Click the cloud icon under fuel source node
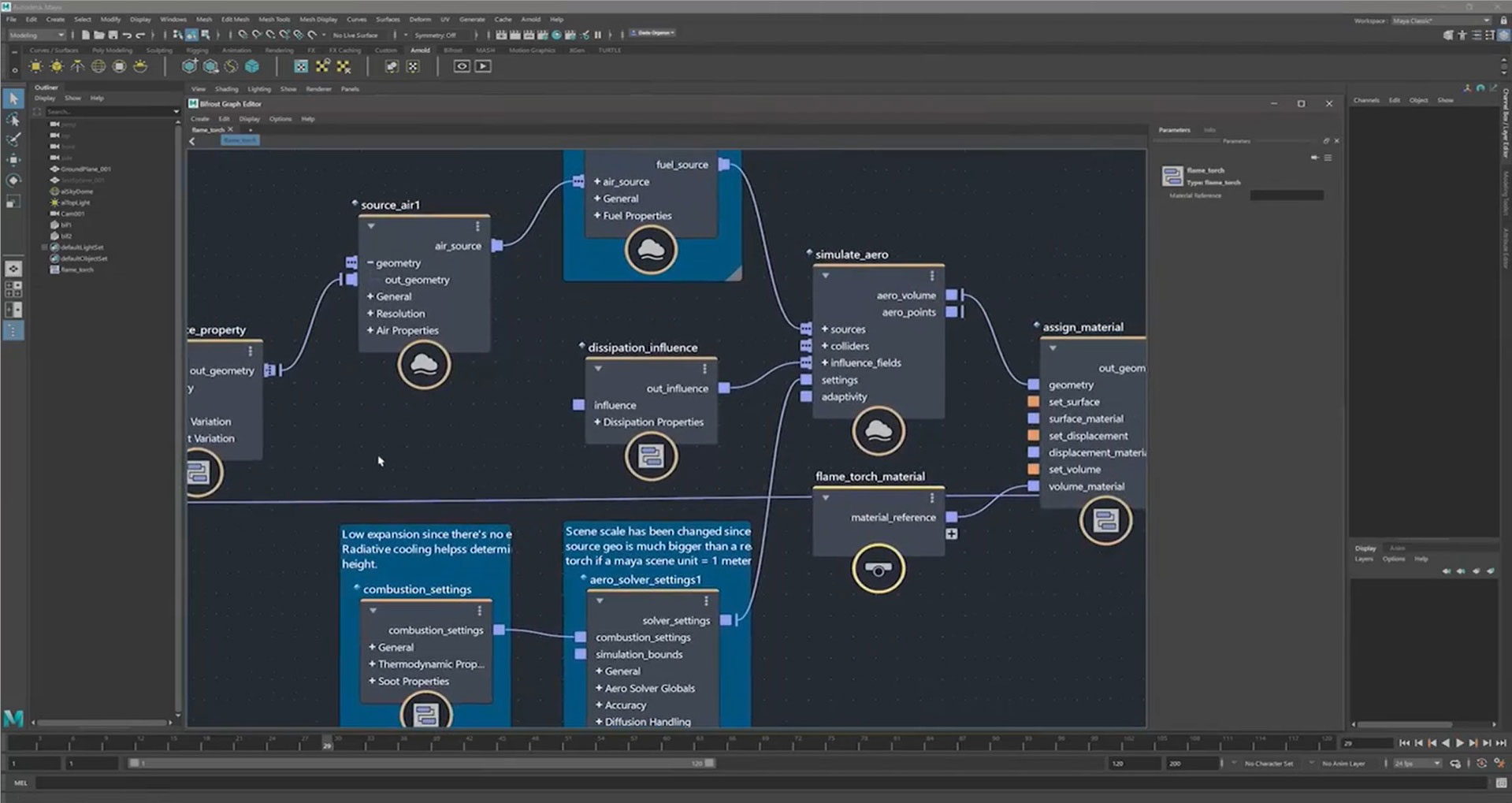The height and width of the screenshot is (803, 1512). pyautogui.click(x=651, y=250)
